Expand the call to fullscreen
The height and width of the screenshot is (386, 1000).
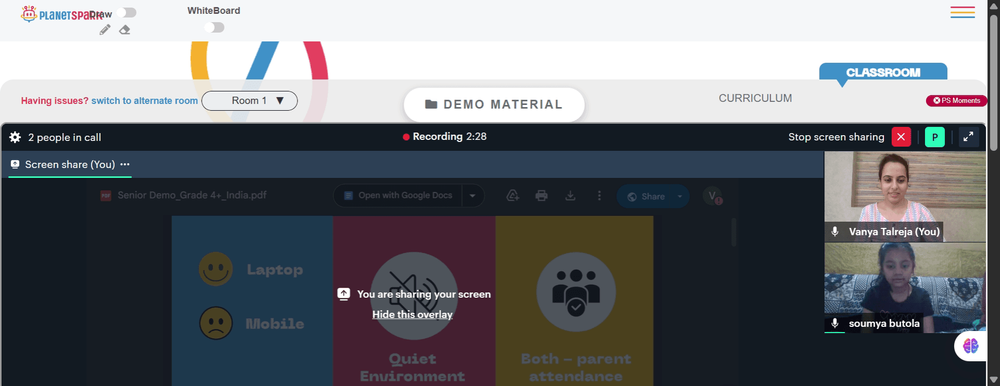coord(969,137)
